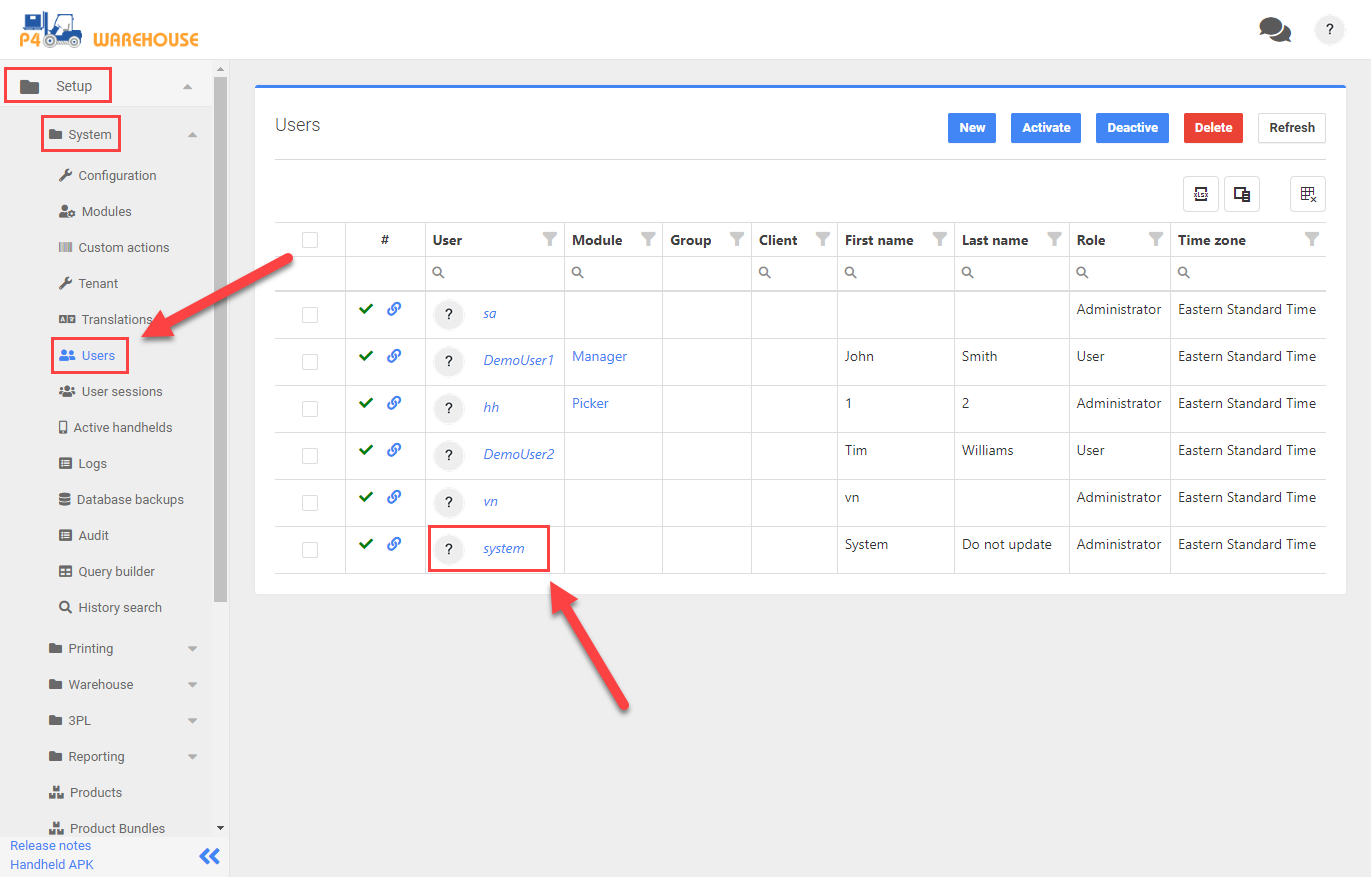The image size is (1371, 877).
Task: Go to Database backups menu item
Action: click(x=130, y=500)
